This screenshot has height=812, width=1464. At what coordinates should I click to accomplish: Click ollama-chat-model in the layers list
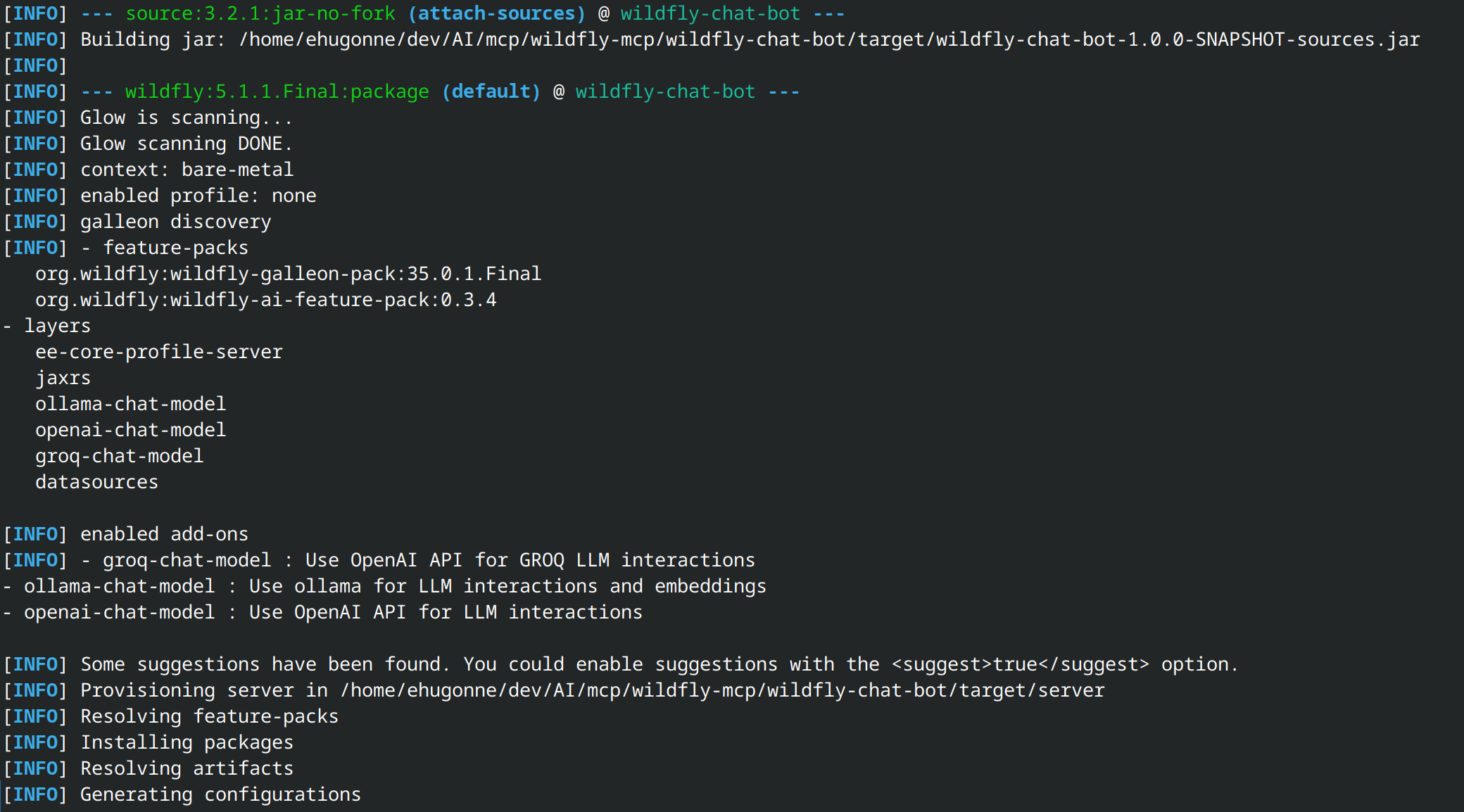point(131,405)
